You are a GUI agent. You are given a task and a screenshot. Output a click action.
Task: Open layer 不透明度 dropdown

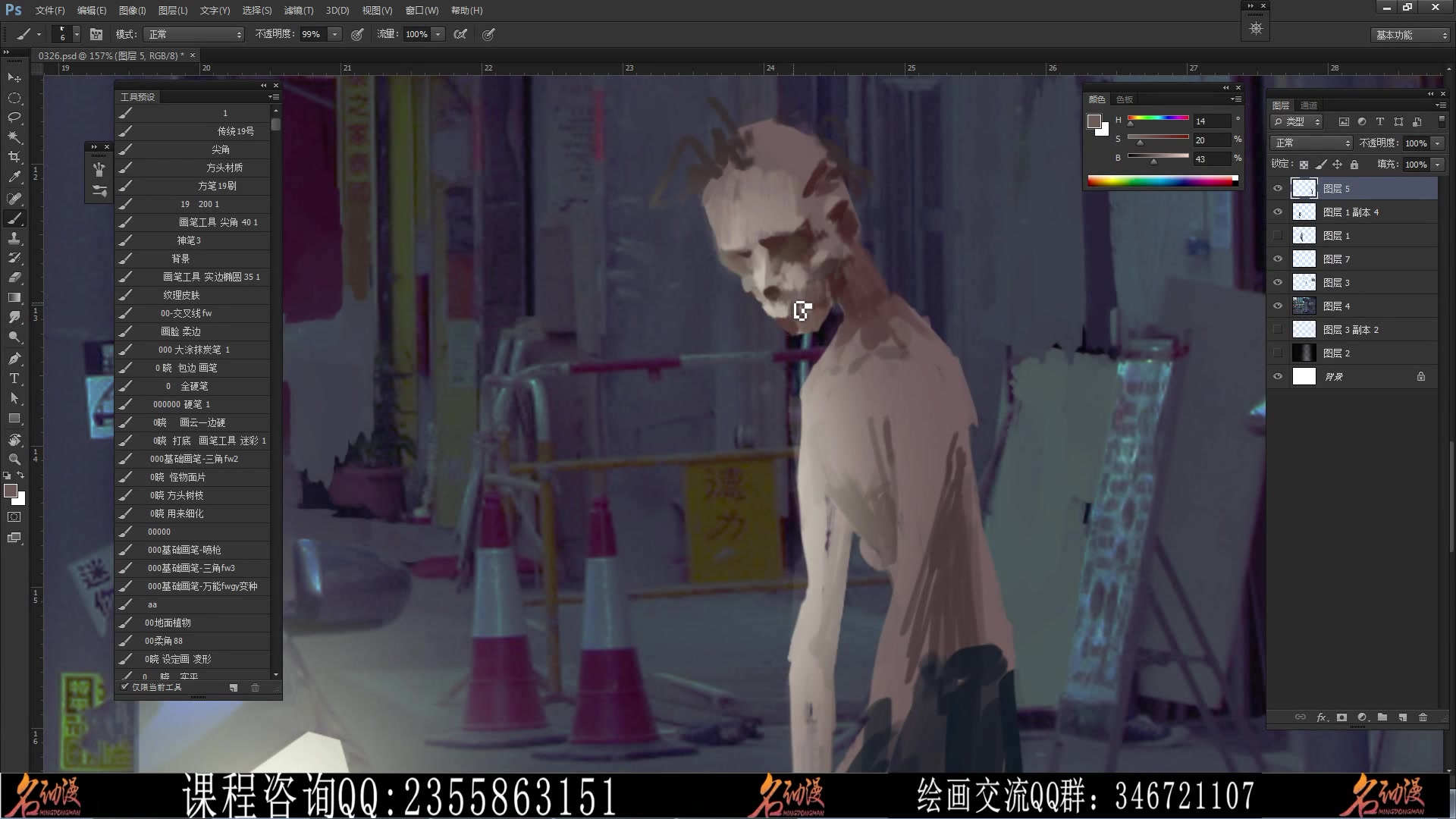click(x=1437, y=143)
